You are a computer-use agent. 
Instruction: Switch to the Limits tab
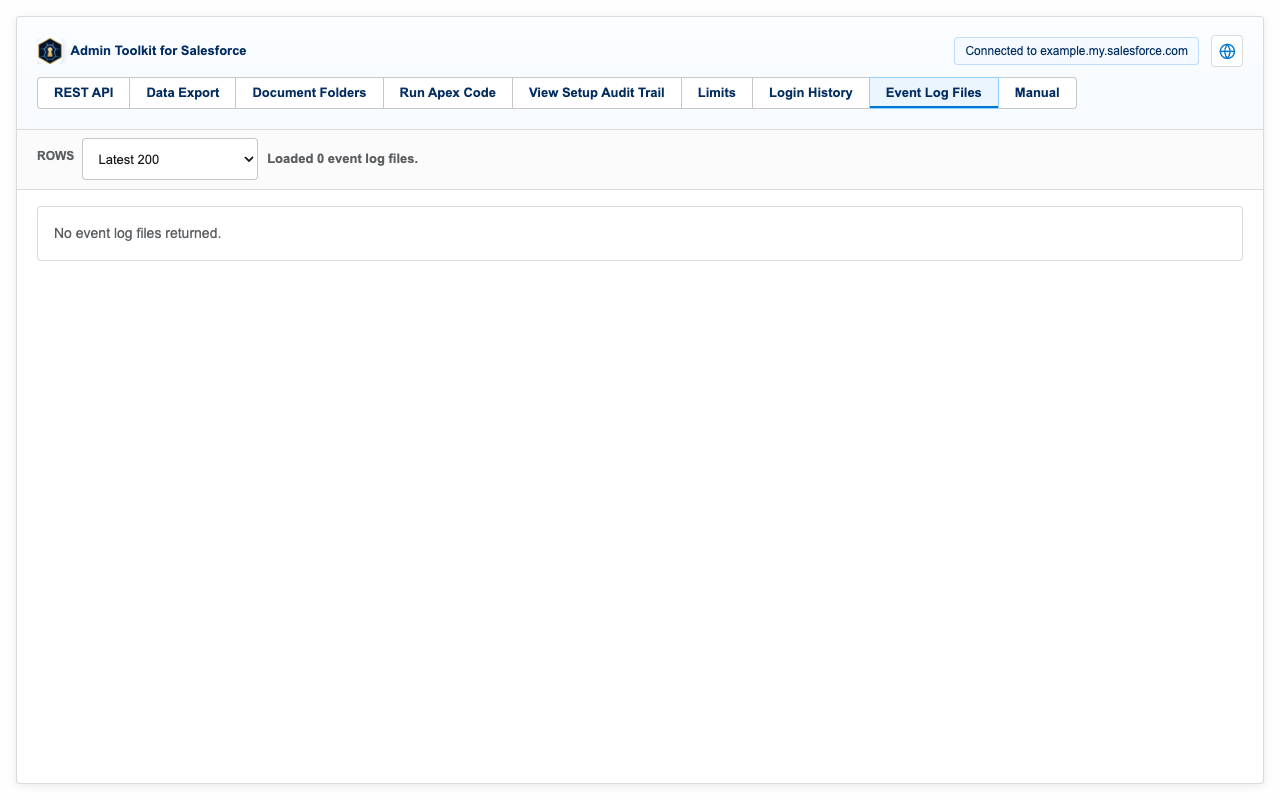717,93
